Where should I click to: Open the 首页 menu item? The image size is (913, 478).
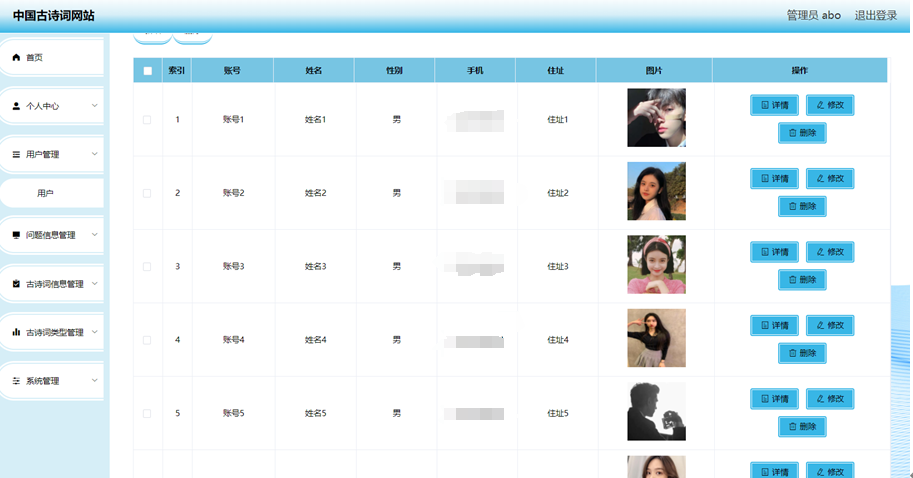point(52,57)
